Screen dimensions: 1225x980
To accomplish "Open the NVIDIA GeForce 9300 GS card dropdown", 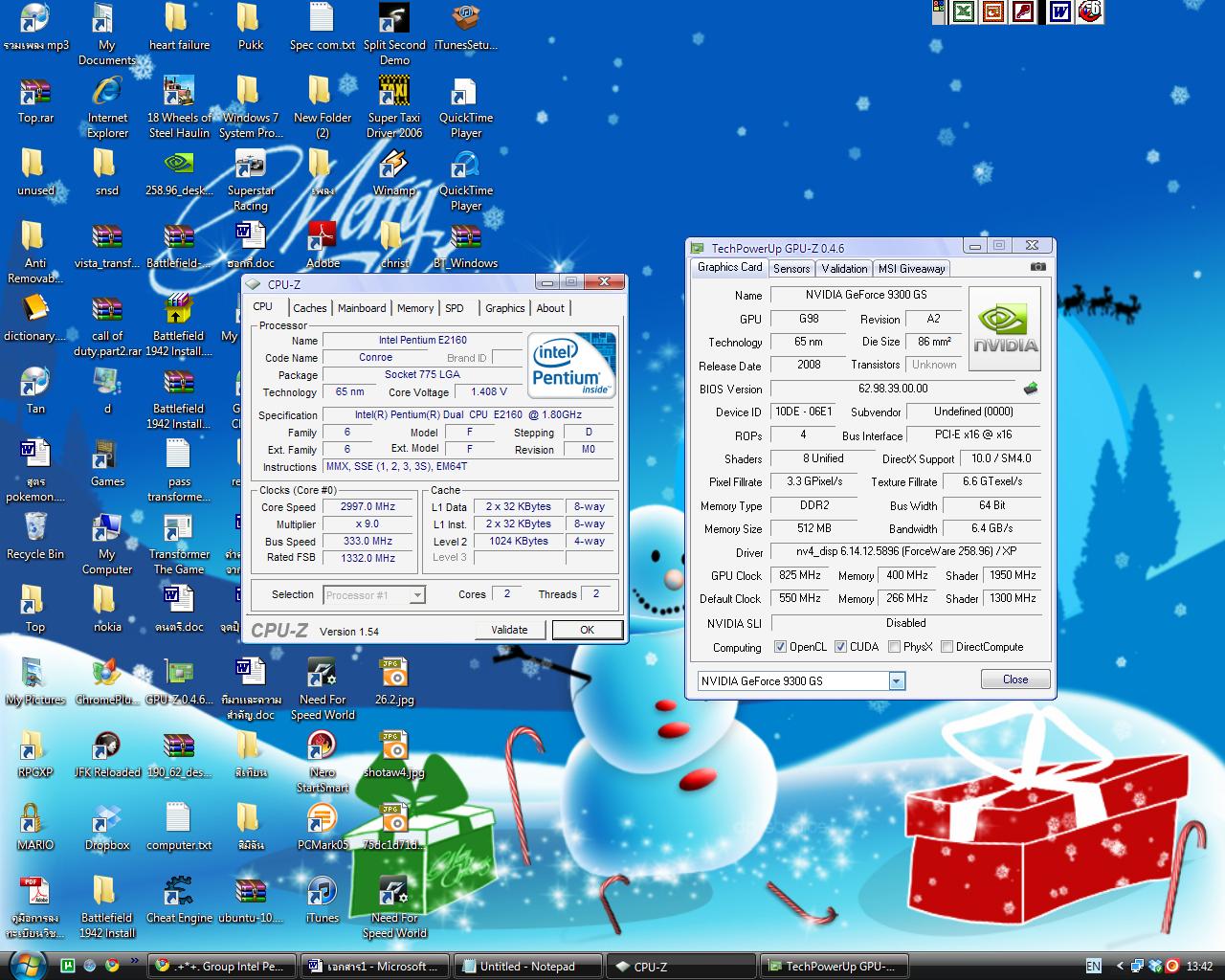I will click(x=897, y=680).
